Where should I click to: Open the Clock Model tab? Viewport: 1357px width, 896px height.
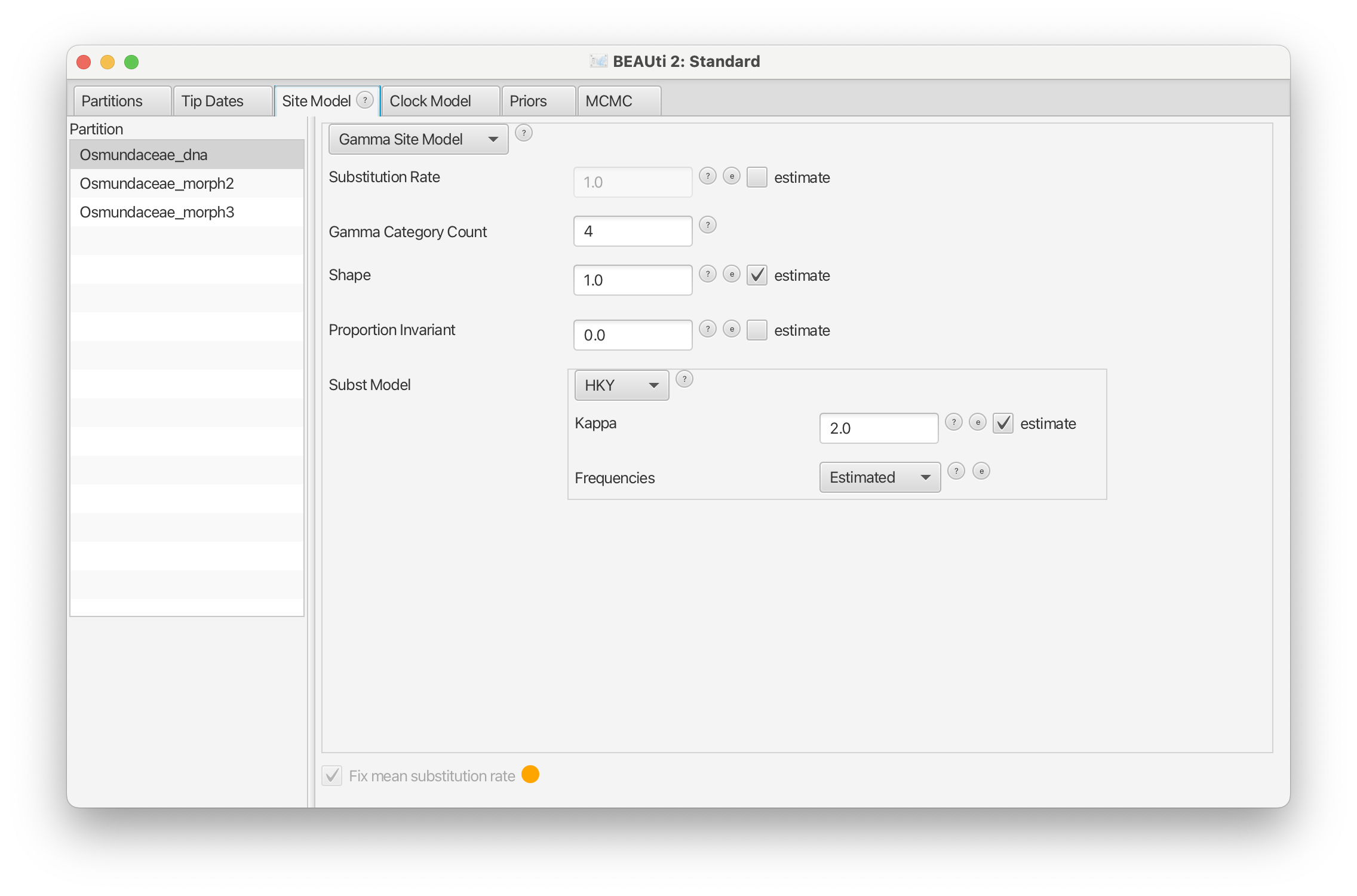441,101
